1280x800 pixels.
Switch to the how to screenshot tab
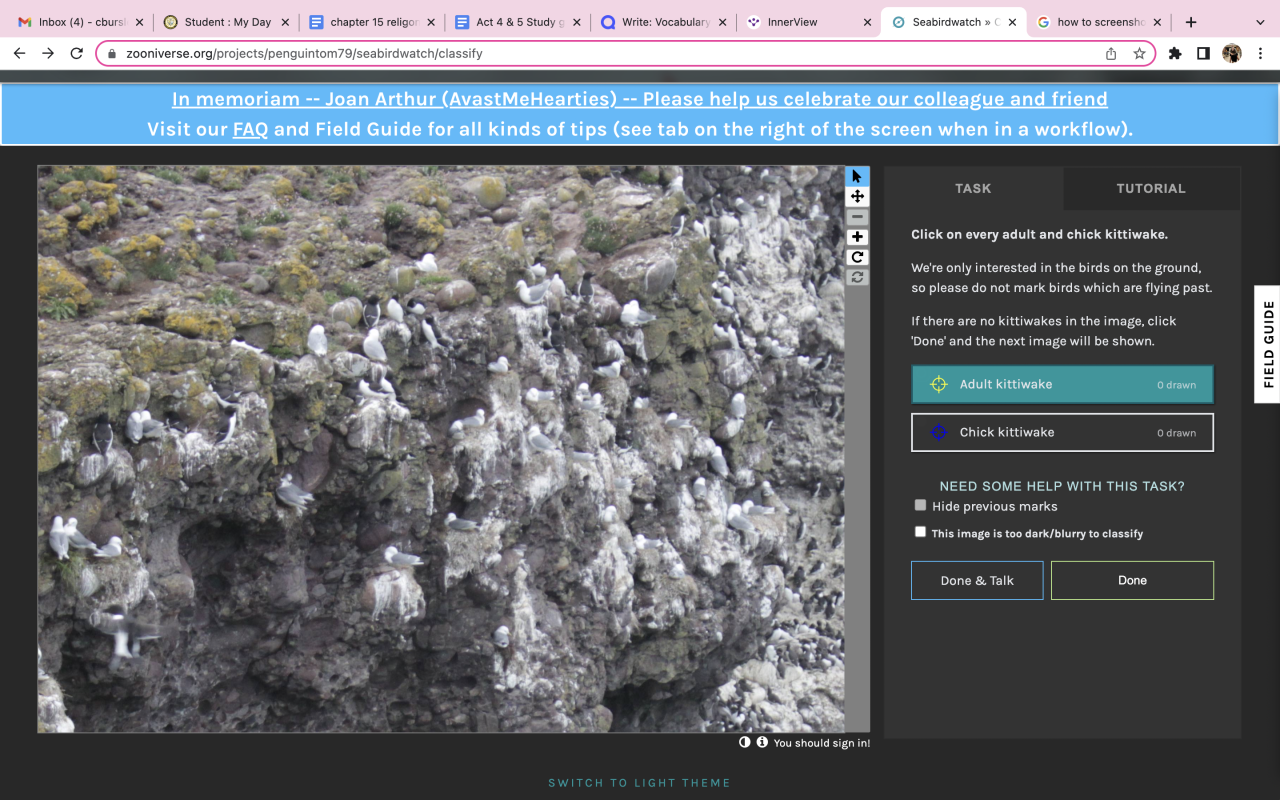(x=1099, y=22)
